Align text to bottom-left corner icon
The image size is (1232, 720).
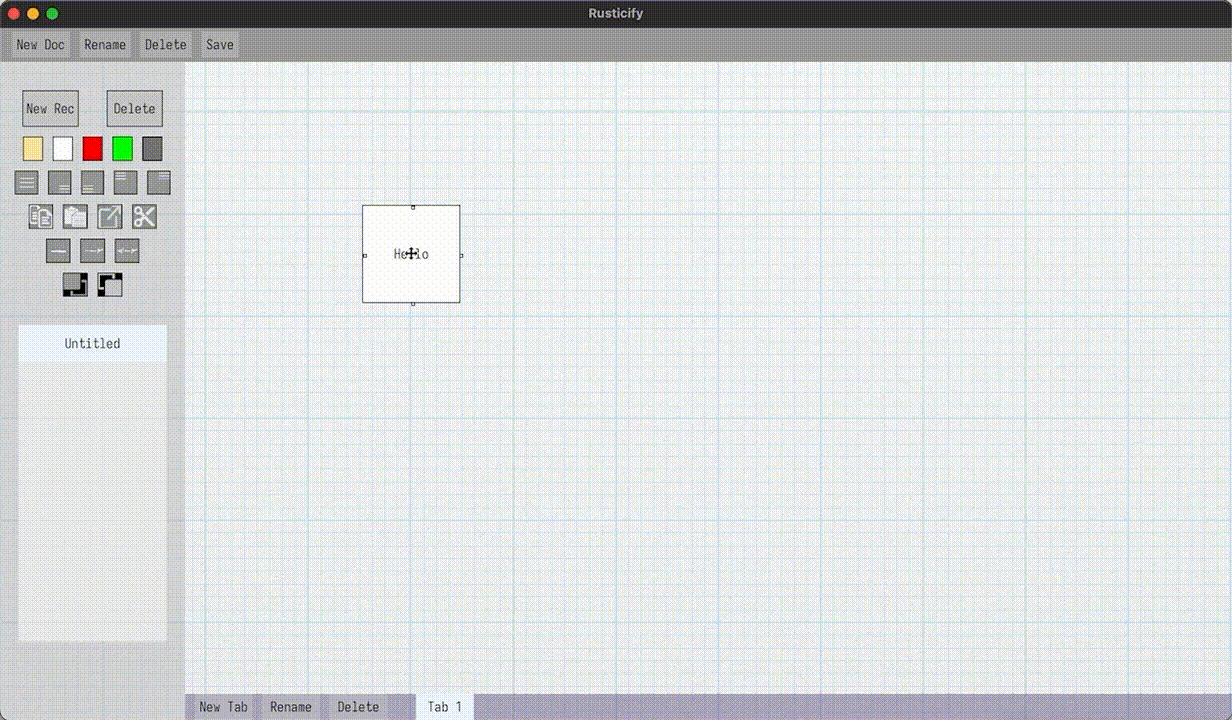coord(92,183)
